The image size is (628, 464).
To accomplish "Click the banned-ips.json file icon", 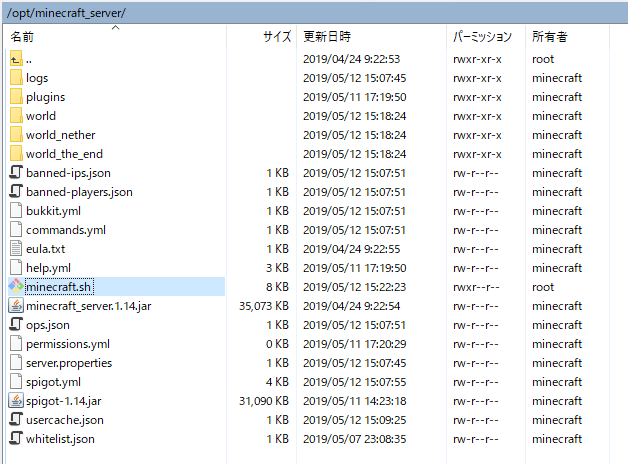I will (15, 173).
